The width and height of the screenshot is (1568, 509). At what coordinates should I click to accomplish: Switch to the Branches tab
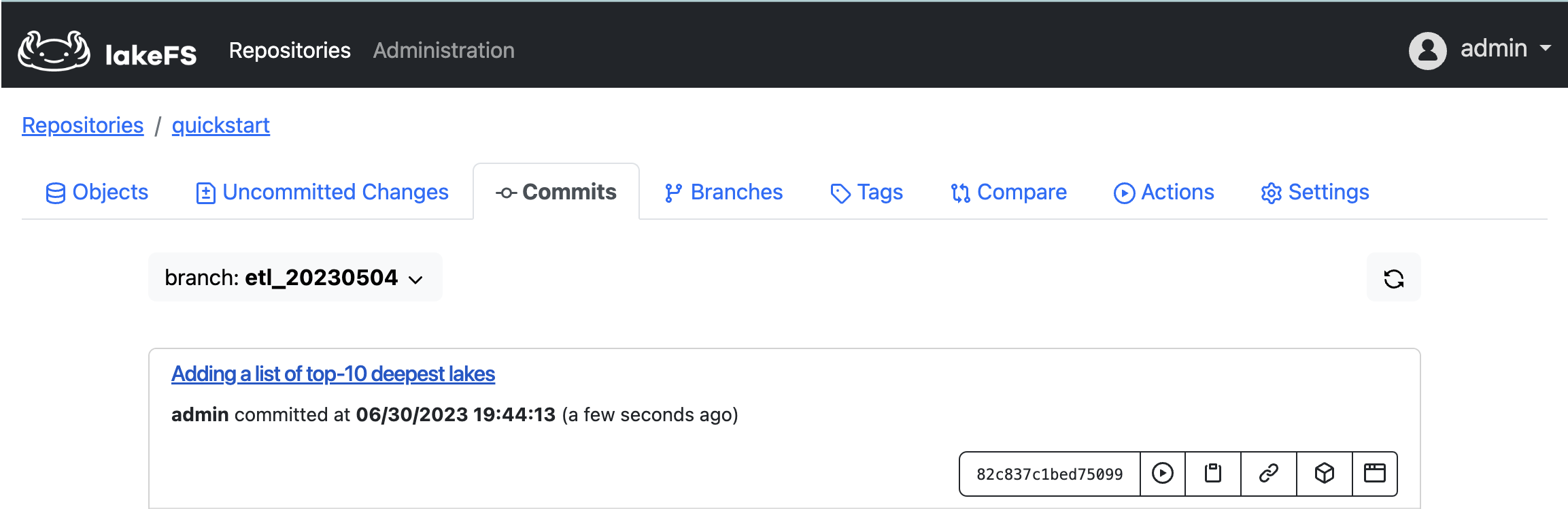click(723, 193)
